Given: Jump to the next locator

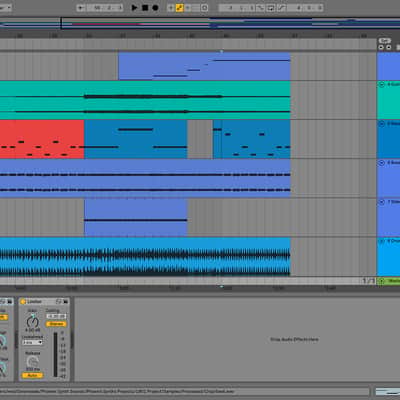Looking at the screenshot, I should 388,47.
